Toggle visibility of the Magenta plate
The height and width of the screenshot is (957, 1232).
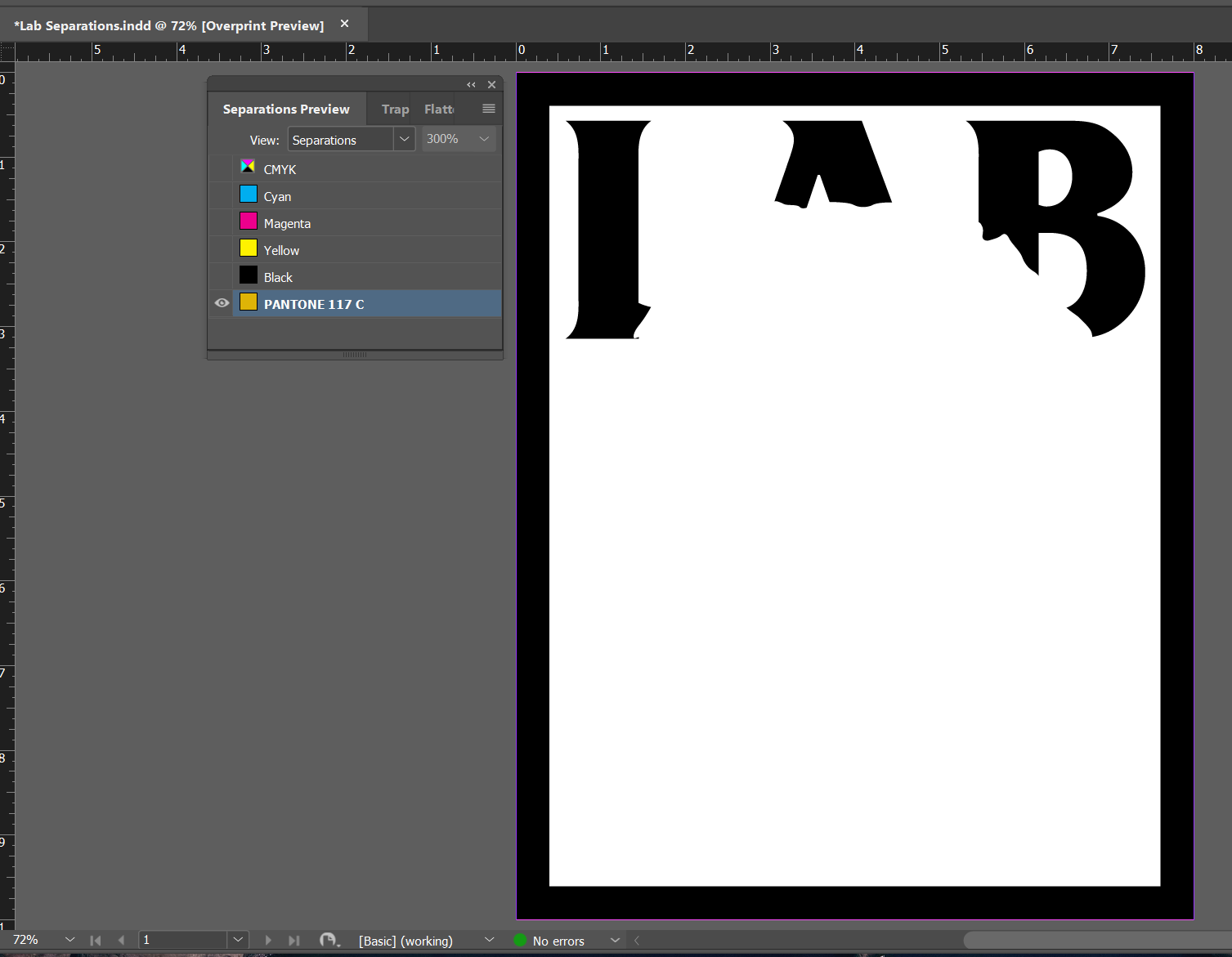tap(222, 222)
